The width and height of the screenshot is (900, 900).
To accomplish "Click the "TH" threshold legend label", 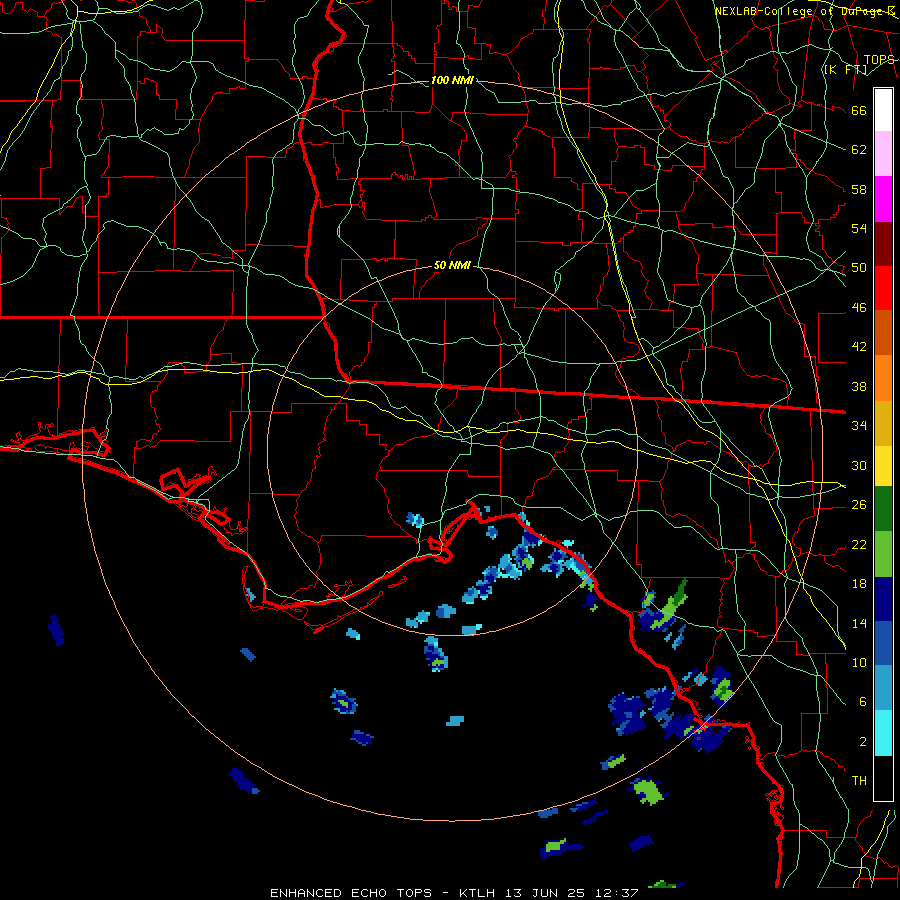I will 859,780.
